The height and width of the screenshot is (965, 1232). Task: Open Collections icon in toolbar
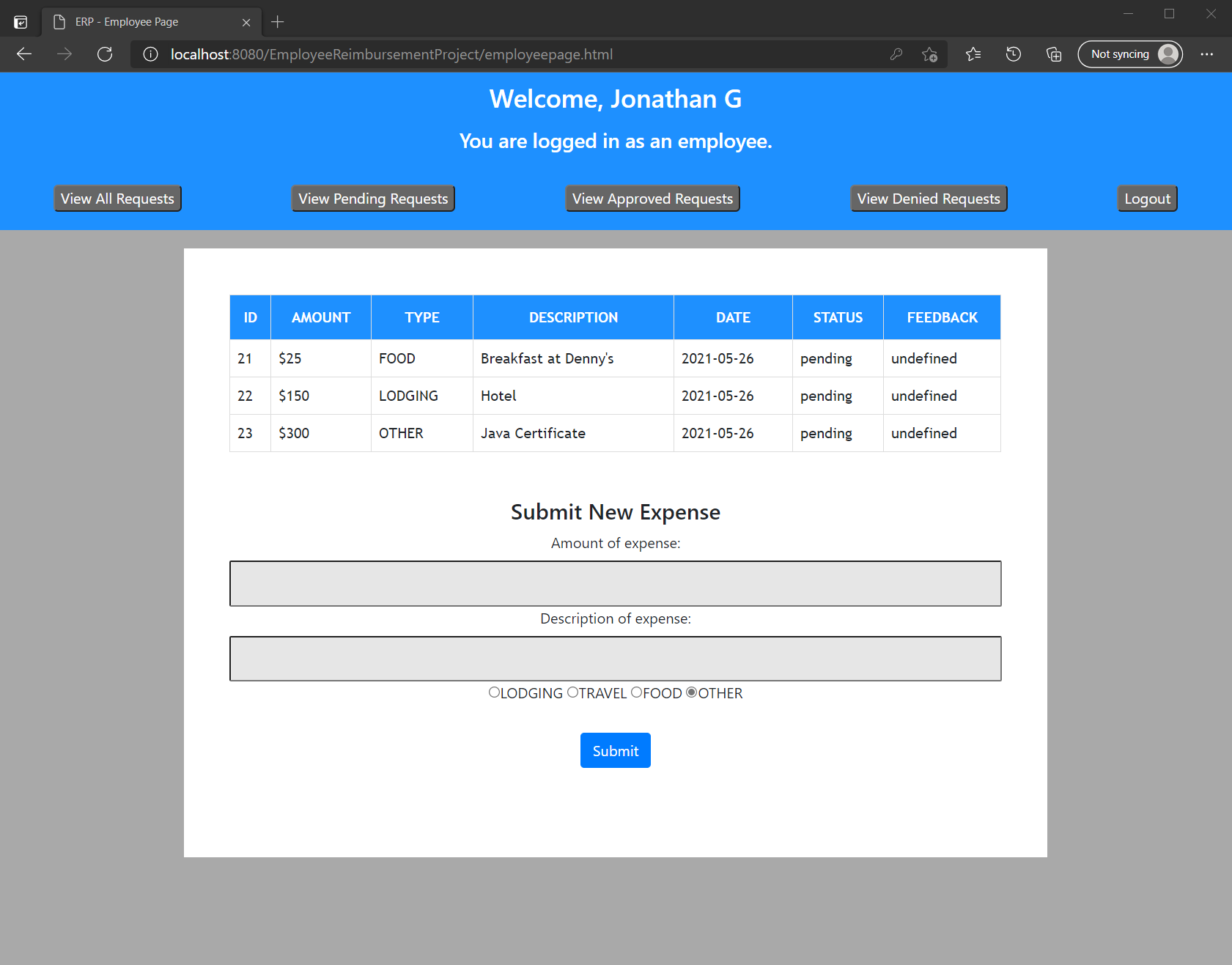pos(1054,54)
